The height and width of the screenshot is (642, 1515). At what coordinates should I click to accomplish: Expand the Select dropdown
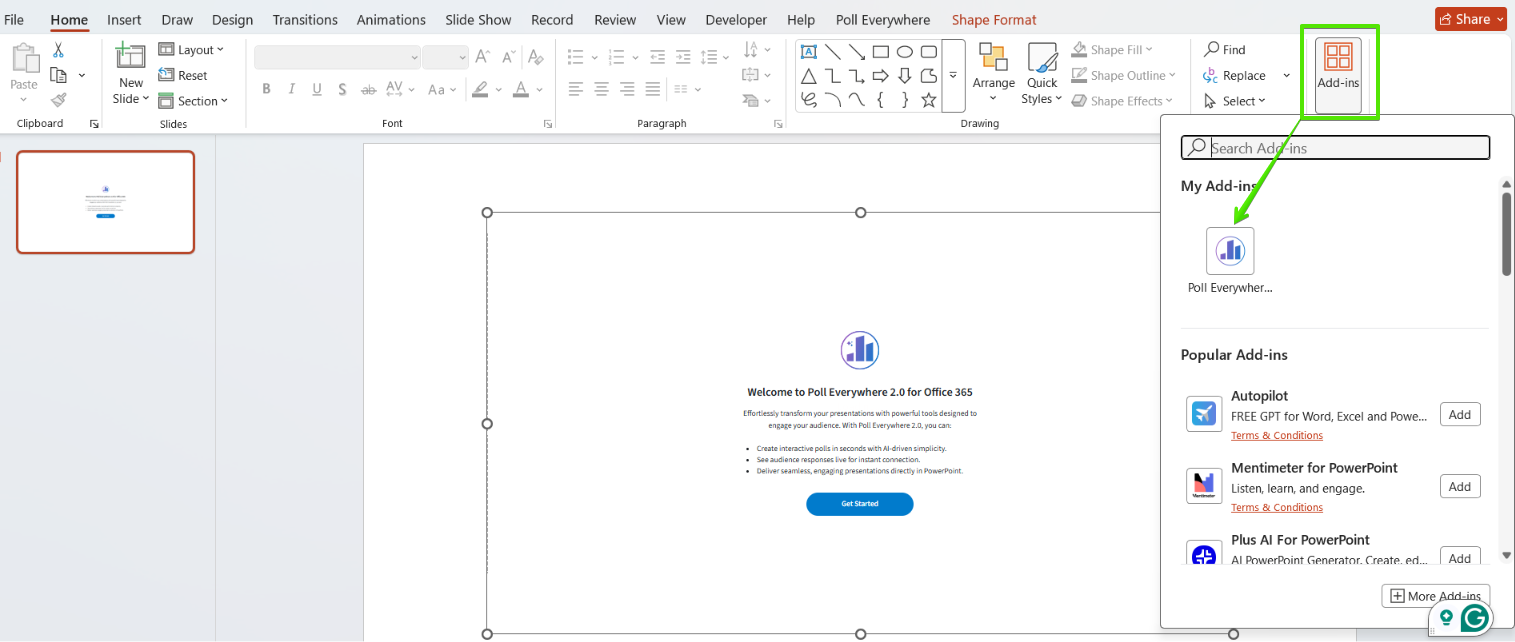(x=1235, y=101)
